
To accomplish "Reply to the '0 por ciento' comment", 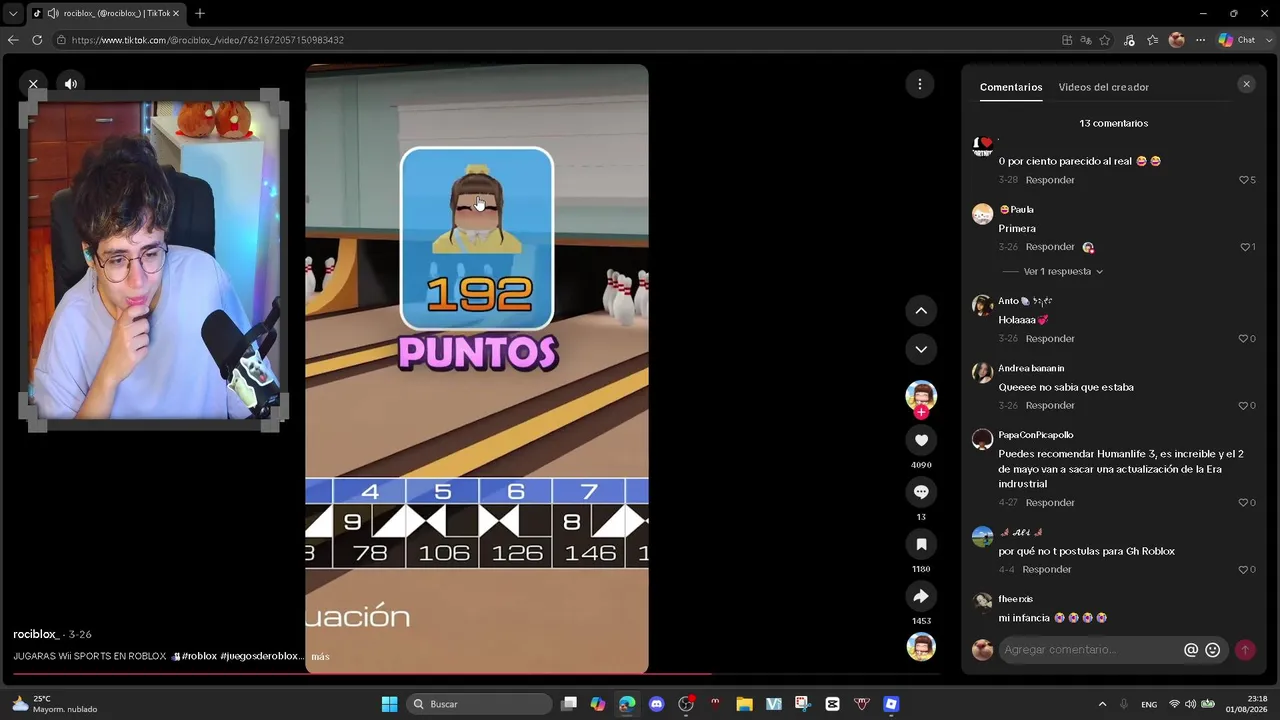I will [1050, 180].
